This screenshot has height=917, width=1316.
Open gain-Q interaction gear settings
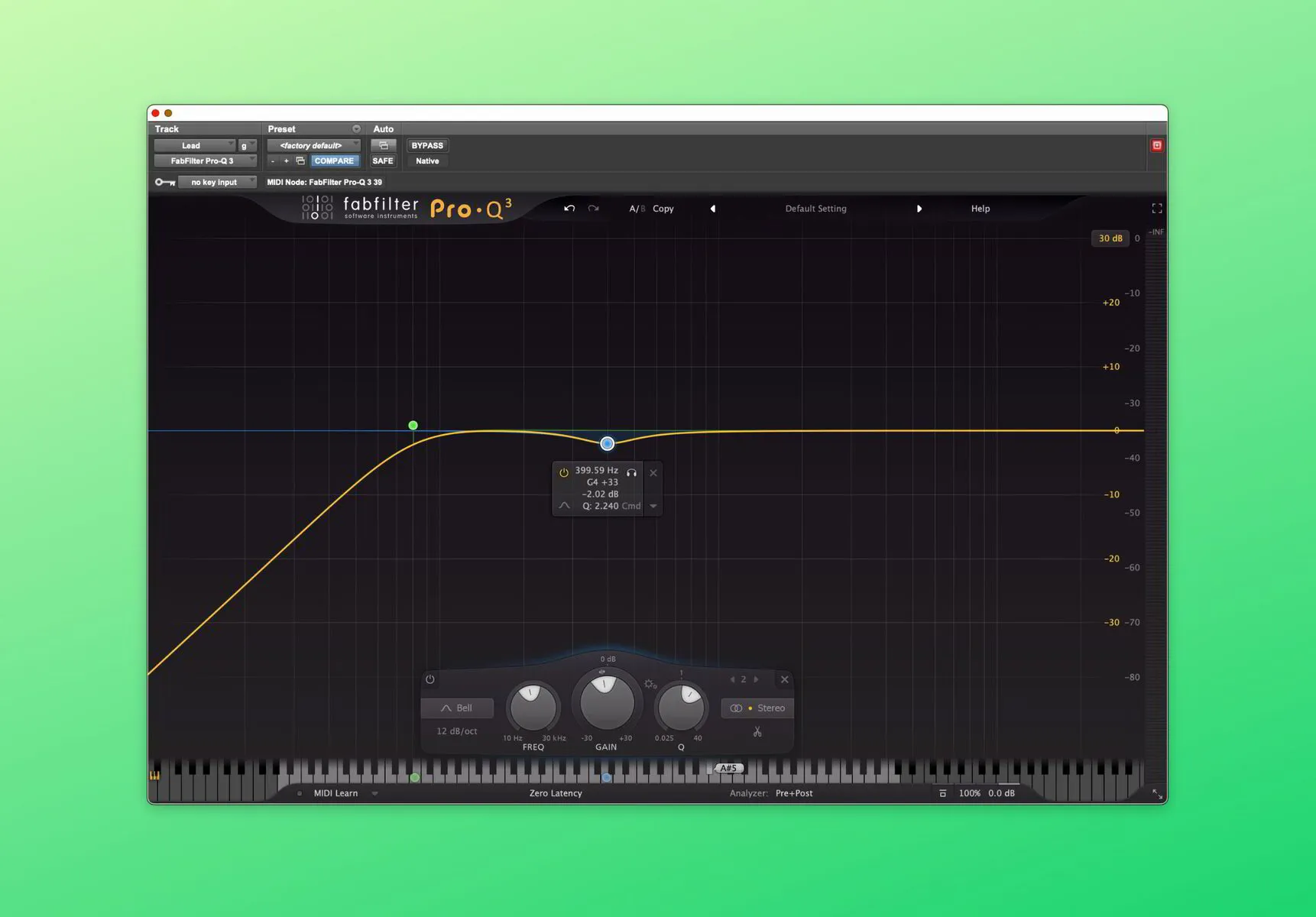click(x=650, y=684)
